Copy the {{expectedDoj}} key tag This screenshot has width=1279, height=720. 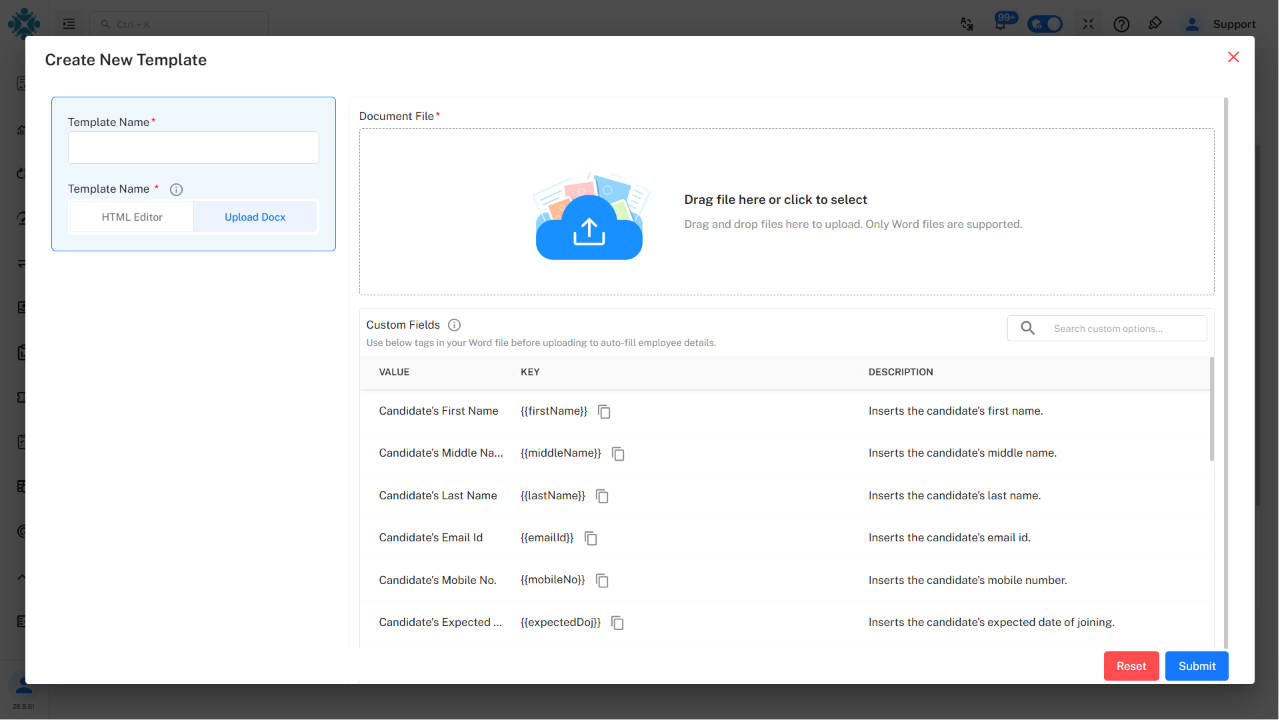(617, 623)
